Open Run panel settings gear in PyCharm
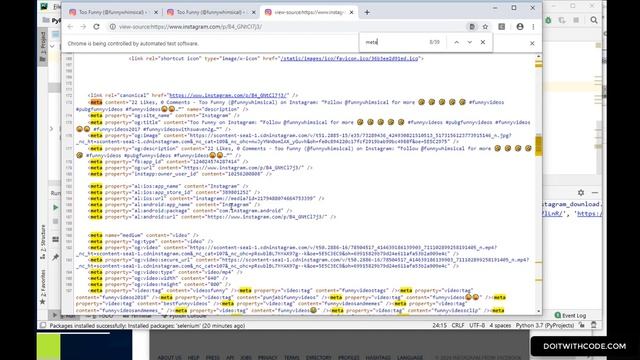Screen dimensions: 640x360 581,193
